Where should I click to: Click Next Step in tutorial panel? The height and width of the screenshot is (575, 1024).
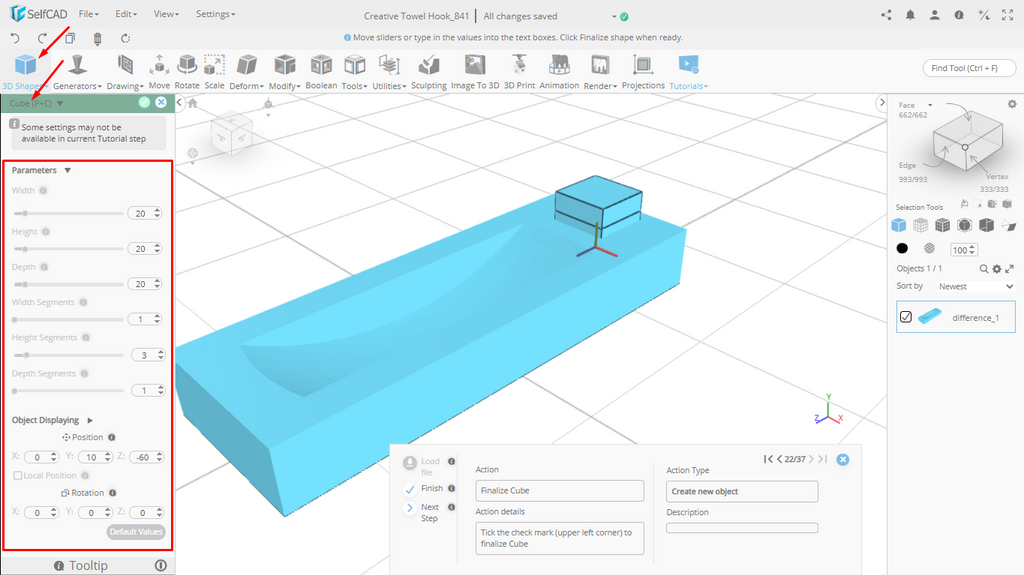[x=429, y=512]
